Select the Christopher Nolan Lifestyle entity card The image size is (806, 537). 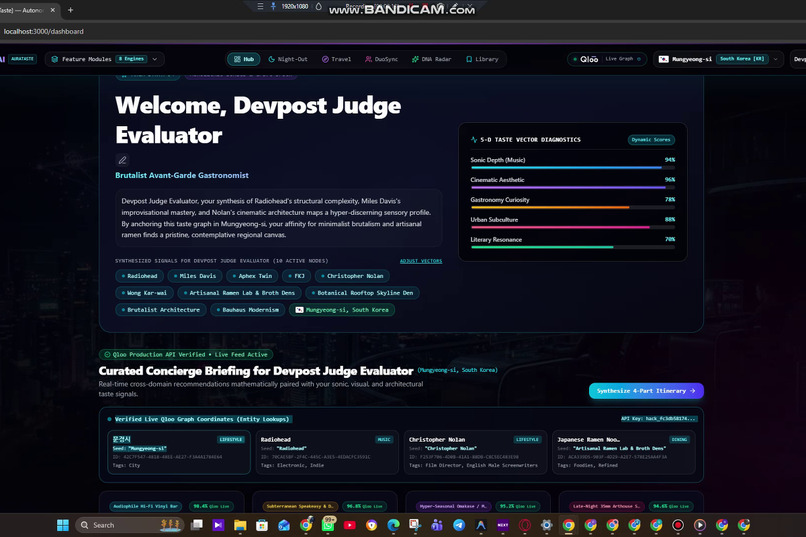(x=475, y=452)
